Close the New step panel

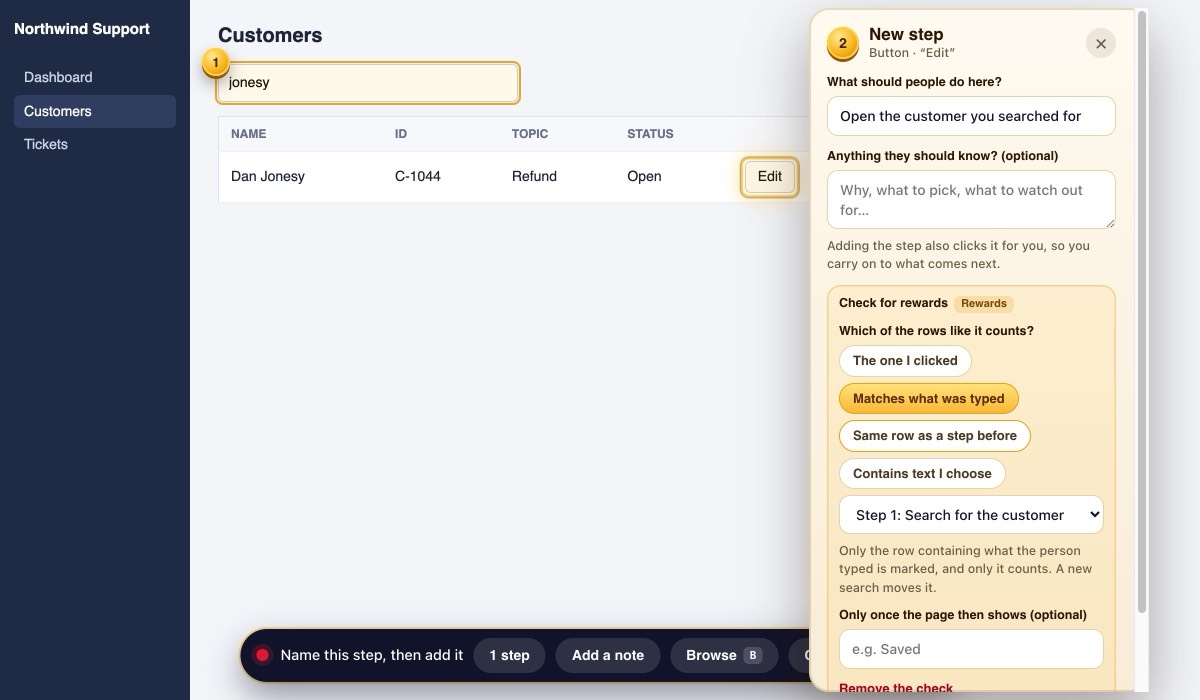click(x=1100, y=44)
